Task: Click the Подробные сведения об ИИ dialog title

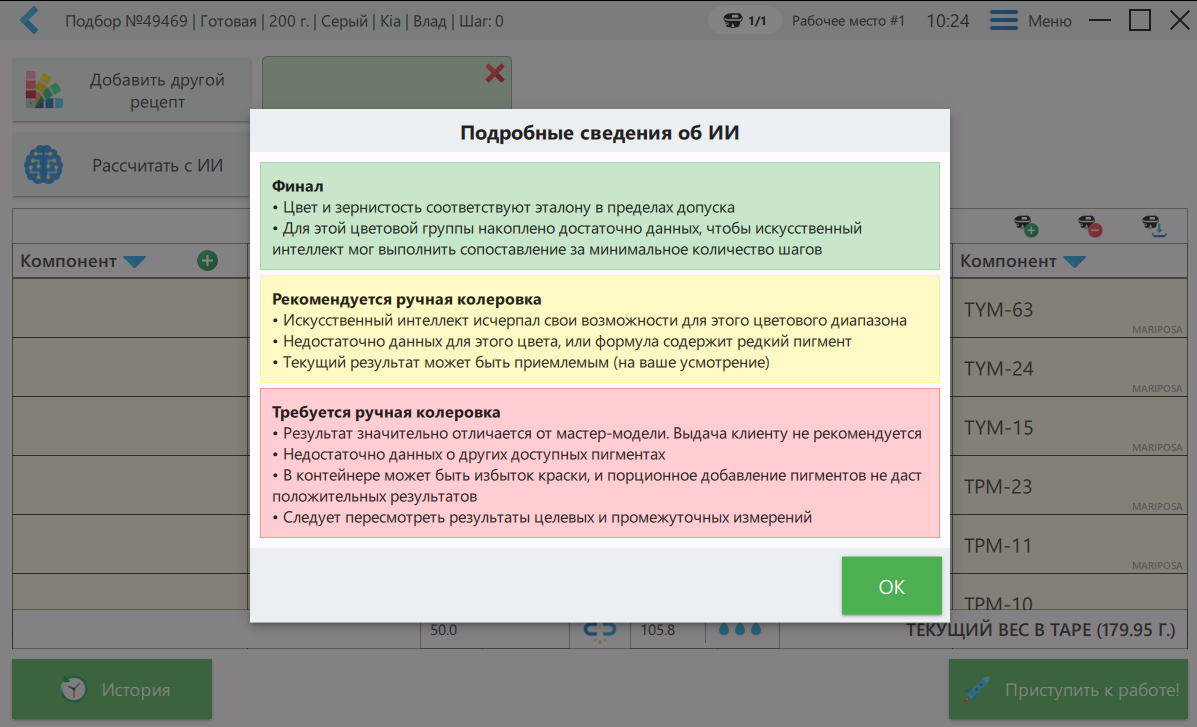Action: tap(599, 133)
